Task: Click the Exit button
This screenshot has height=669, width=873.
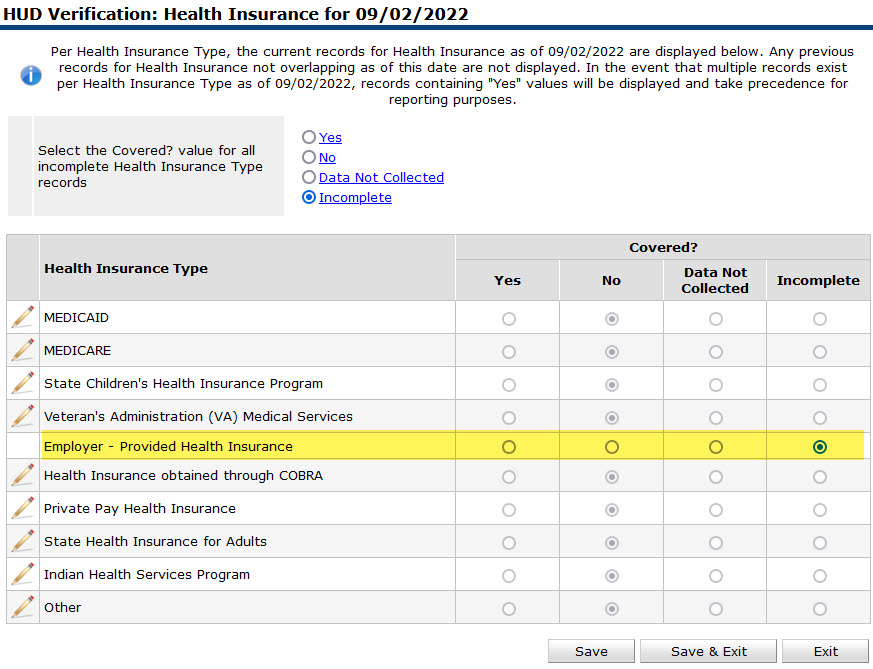Action: point(825,650)
